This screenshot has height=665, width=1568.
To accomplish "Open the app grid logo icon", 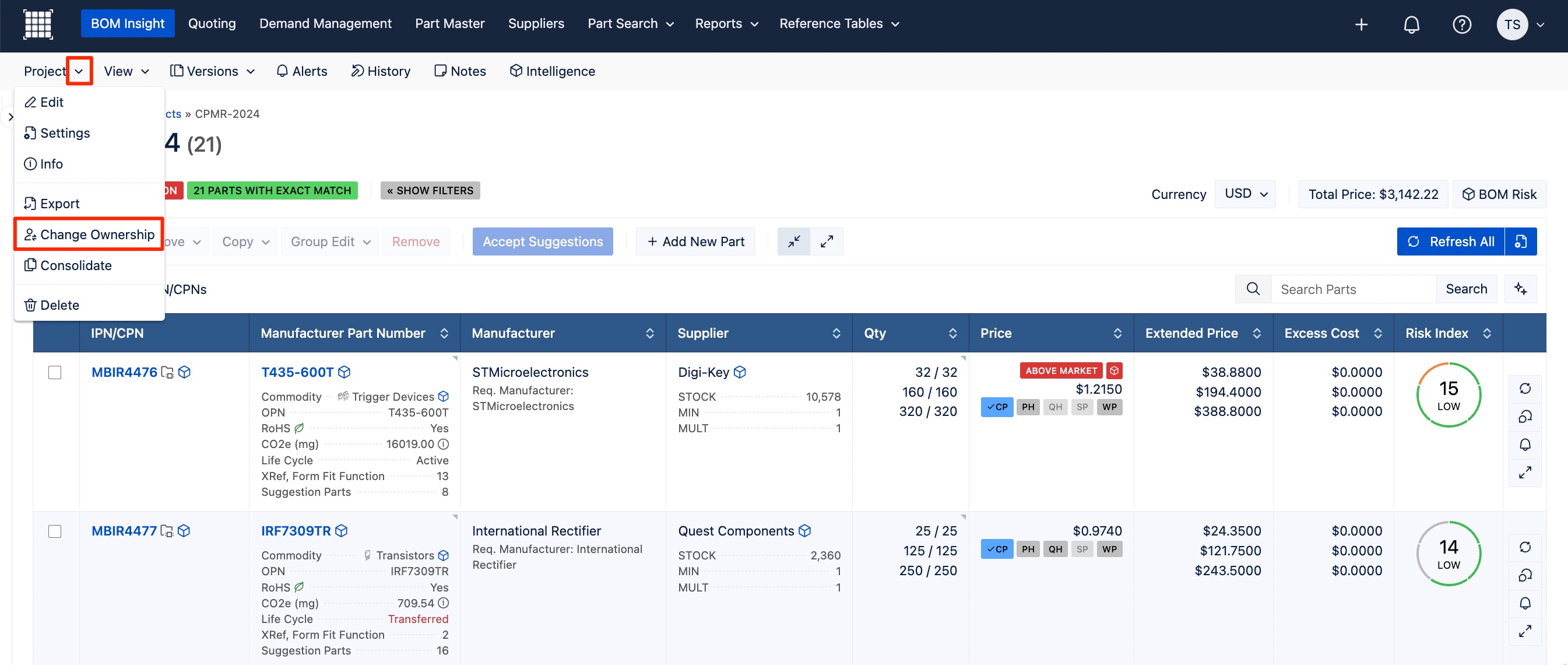I will click(x=38, y=24).
